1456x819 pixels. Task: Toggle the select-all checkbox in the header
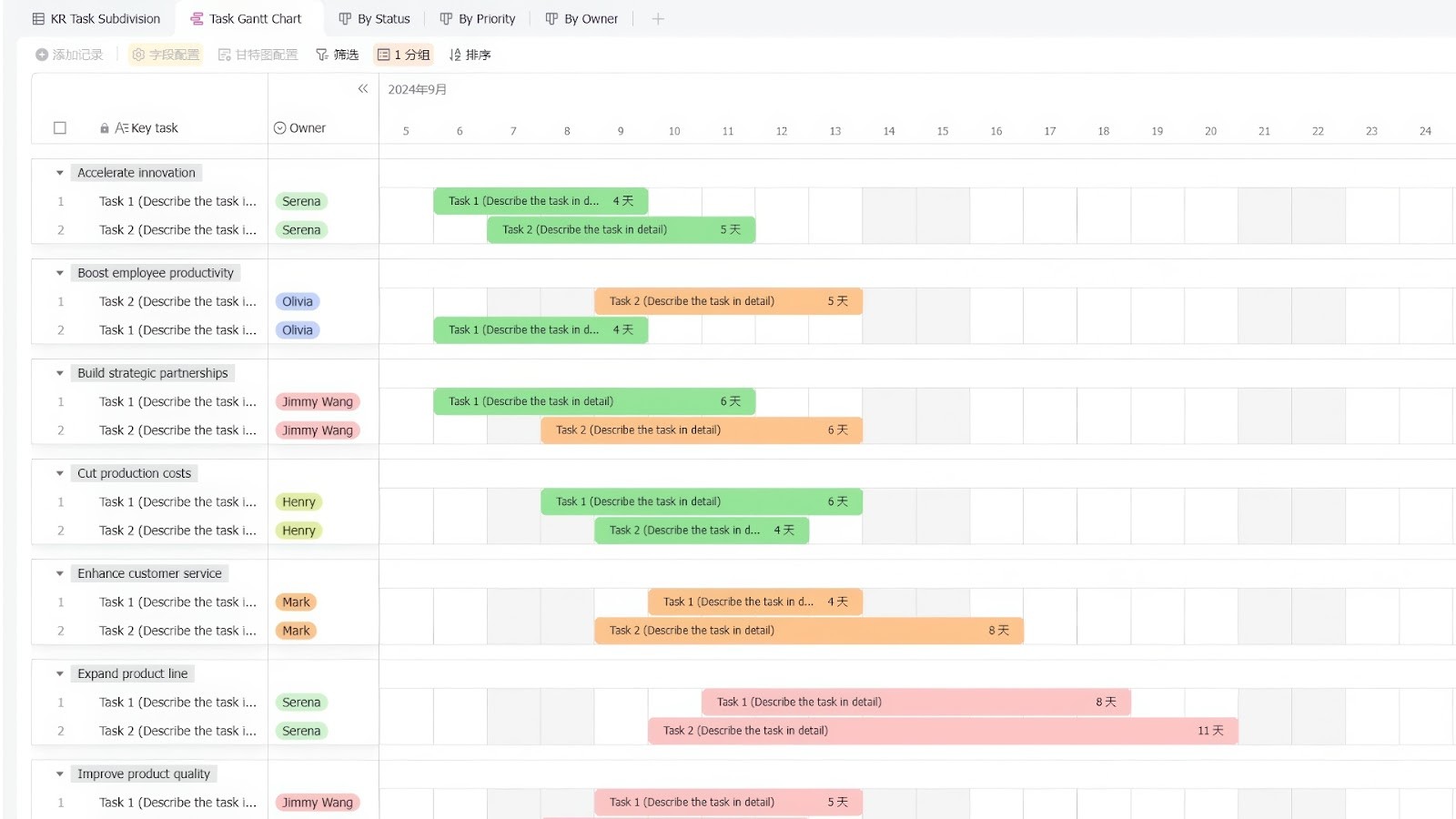[59, 127]
